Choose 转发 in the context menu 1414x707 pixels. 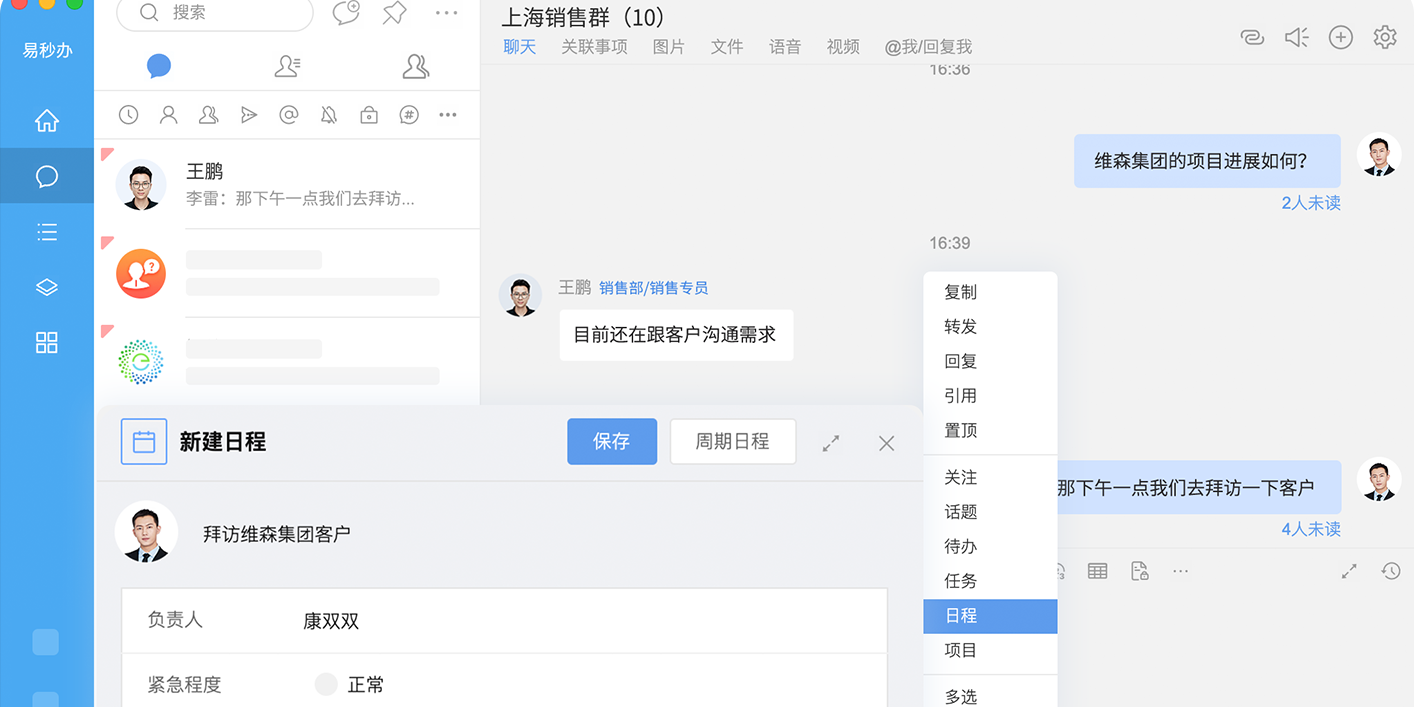click(961, 327)
